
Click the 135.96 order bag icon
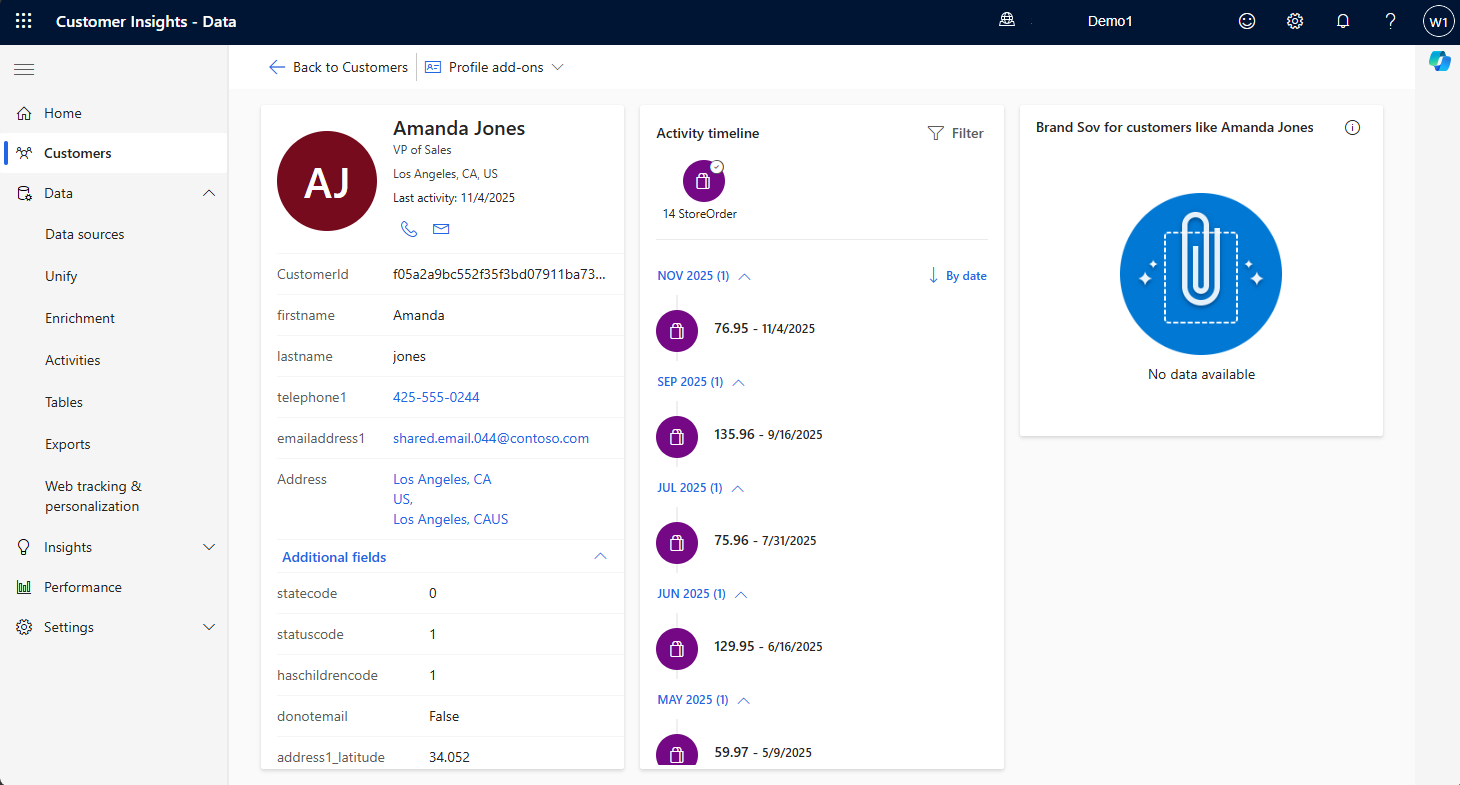pos(677,436)
